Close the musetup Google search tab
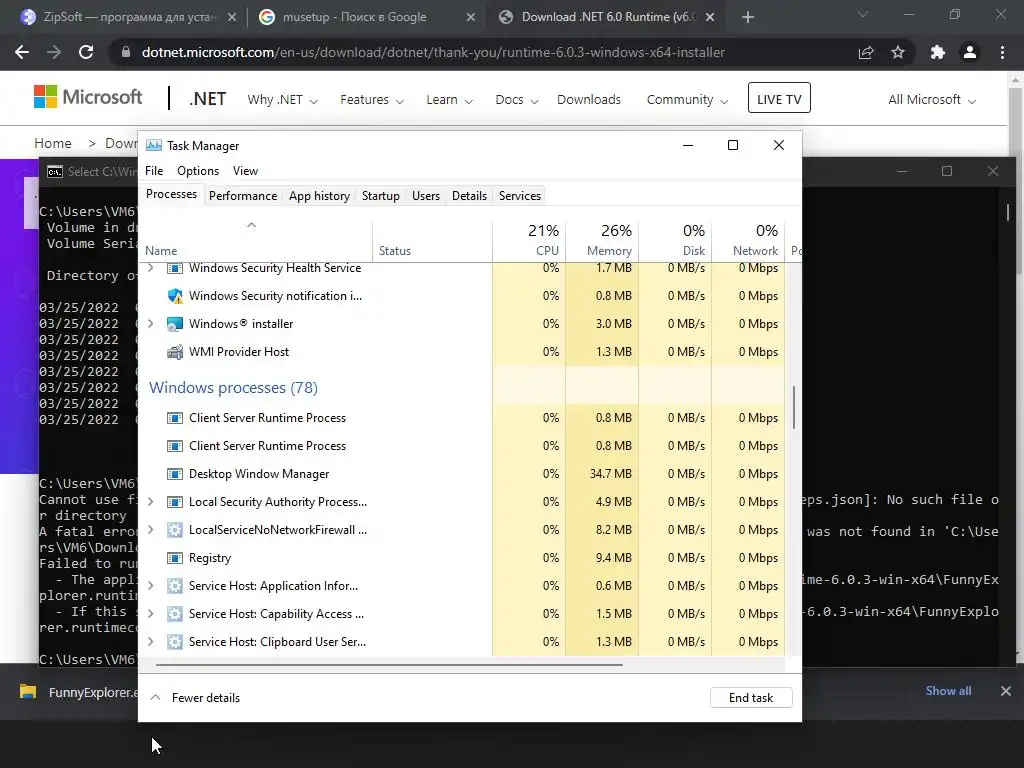Screen dimensions: 1024x768 471,18
